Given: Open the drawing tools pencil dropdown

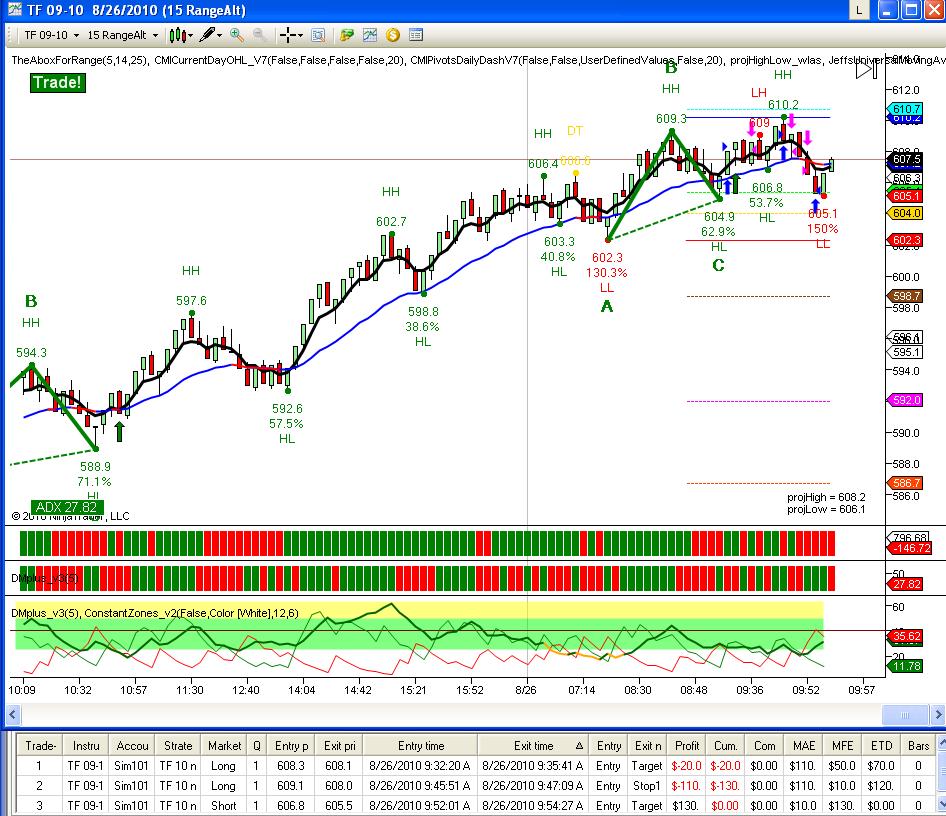Looking at the screenshot, I should click(x=211, y=35).
